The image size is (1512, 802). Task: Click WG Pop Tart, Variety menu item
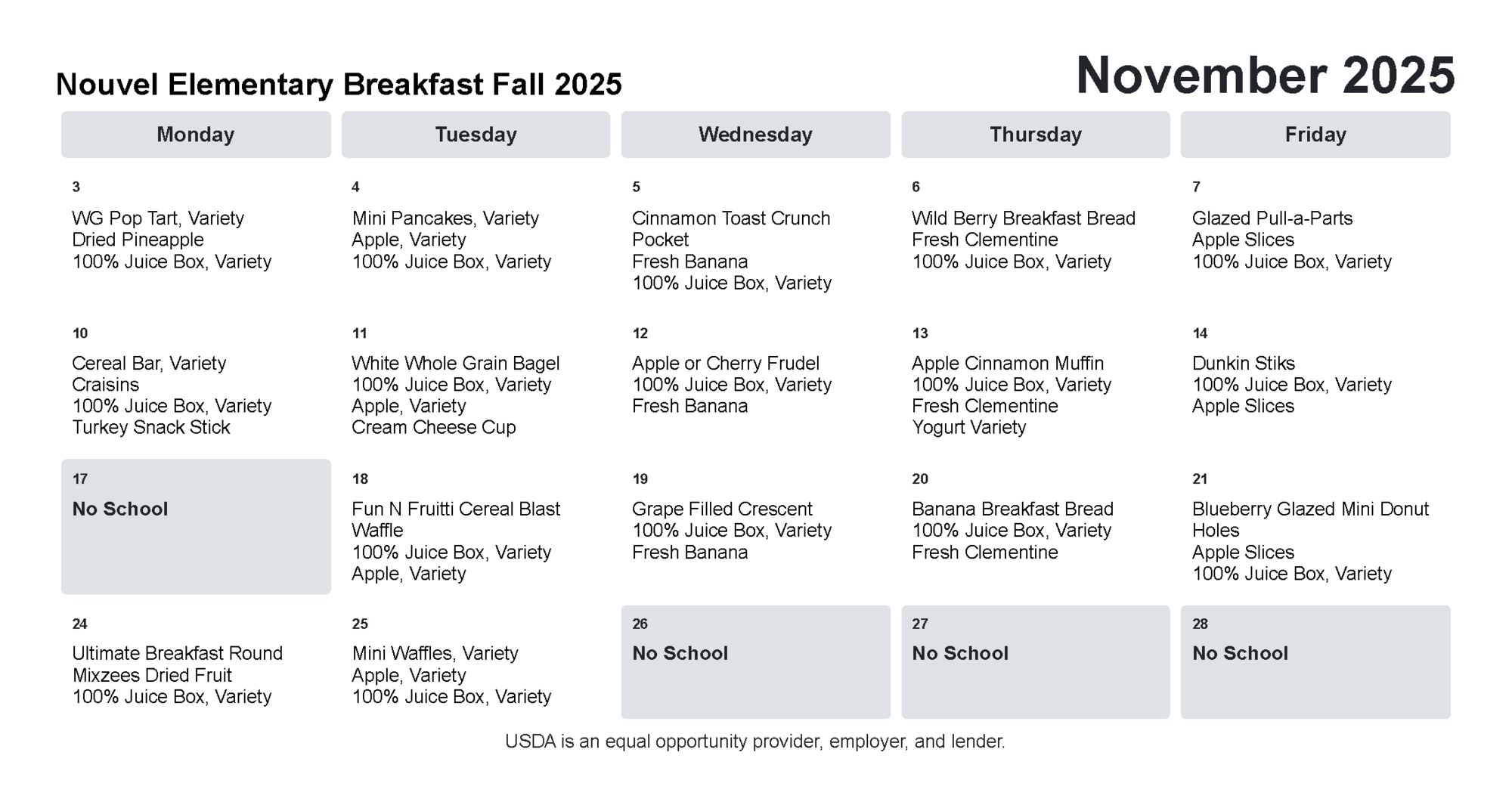158,218
